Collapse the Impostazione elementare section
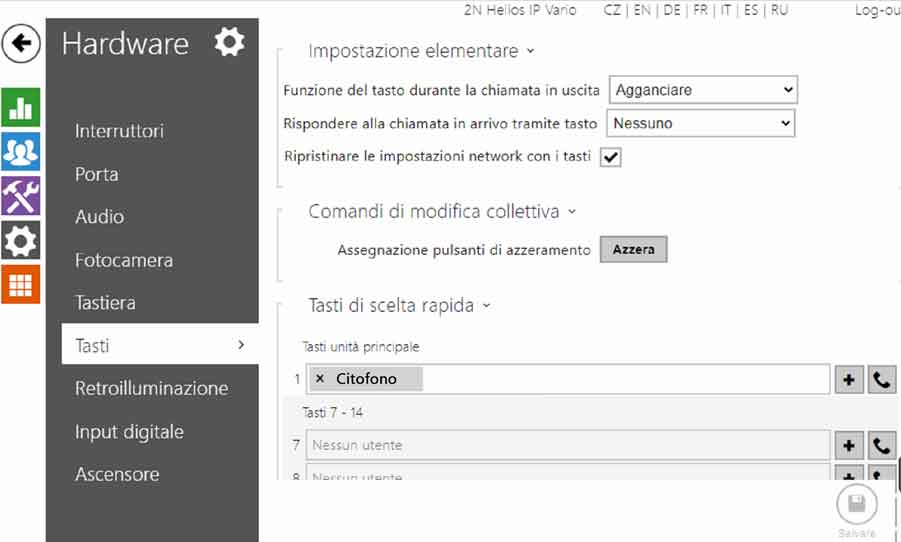 (421, 51)
